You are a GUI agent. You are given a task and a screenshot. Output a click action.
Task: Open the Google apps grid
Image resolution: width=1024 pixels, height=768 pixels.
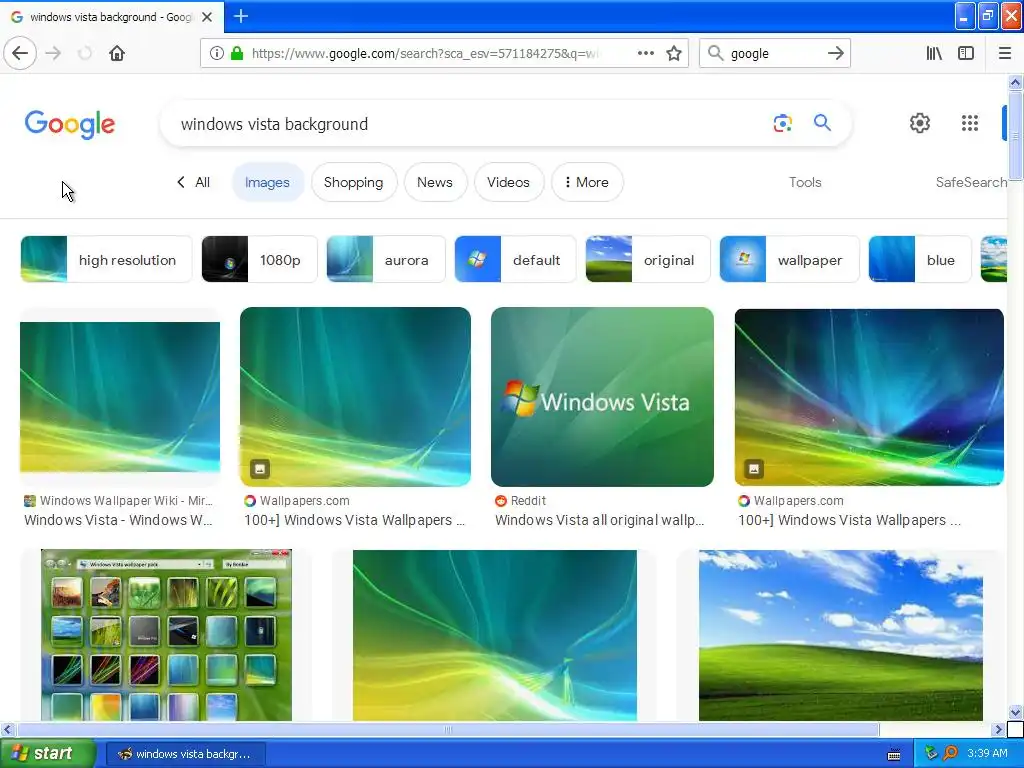coord(970,123)
